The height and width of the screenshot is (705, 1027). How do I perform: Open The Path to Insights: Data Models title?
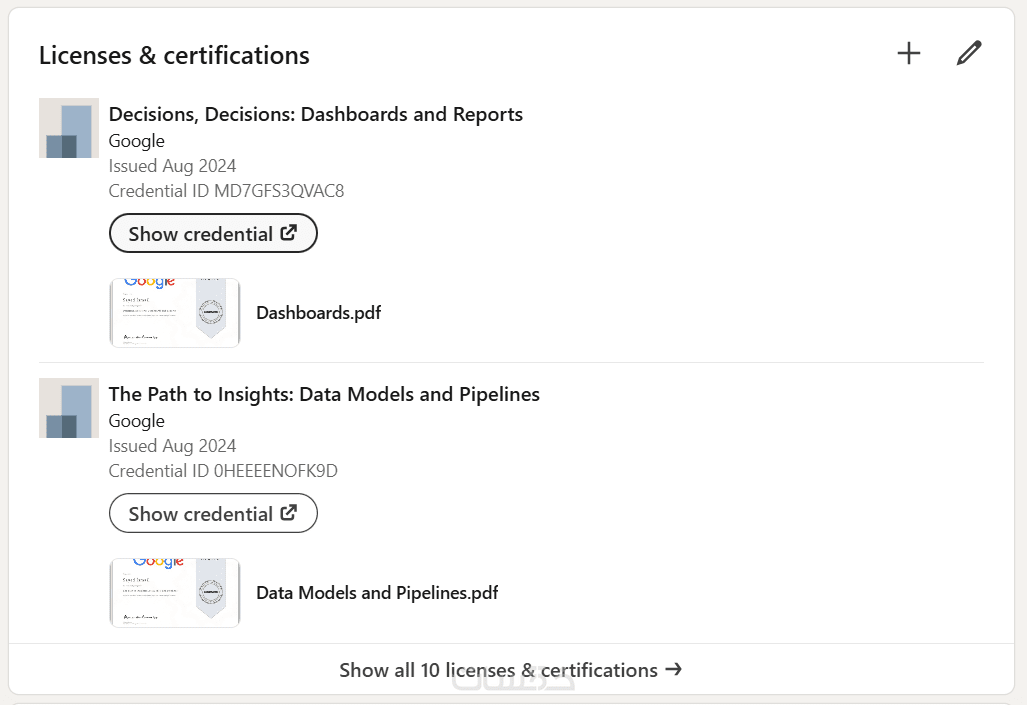coord(324,395)
